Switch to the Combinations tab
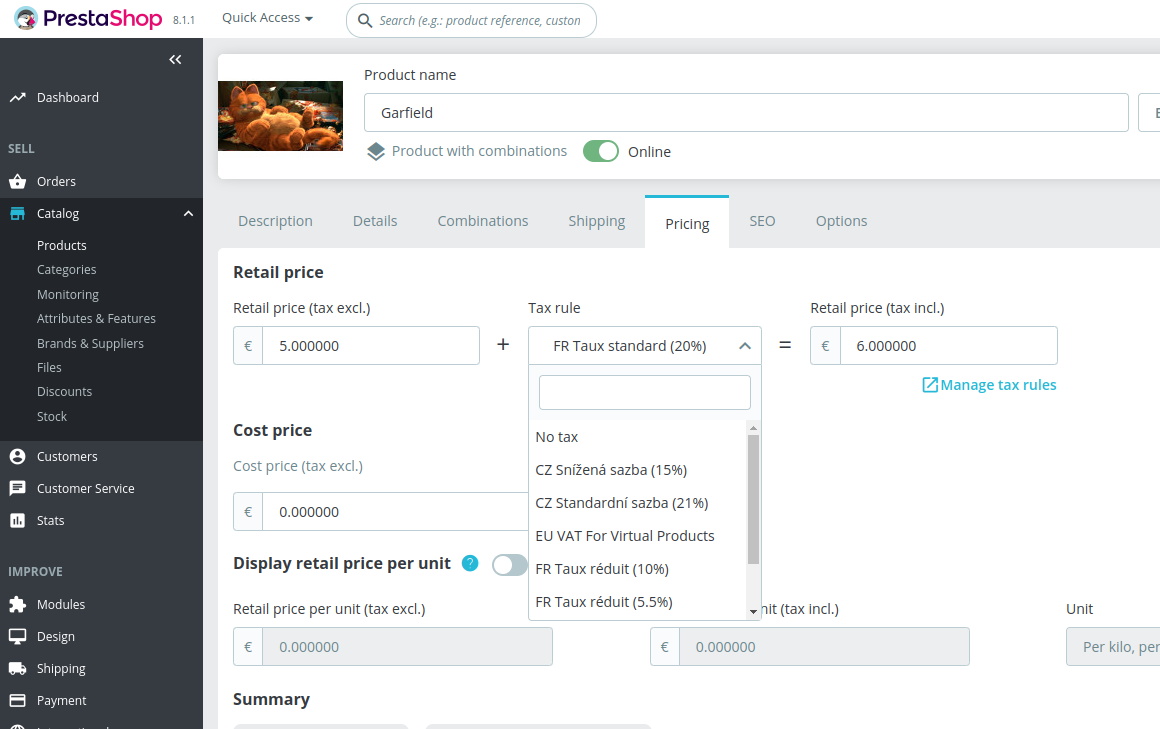1160x729 pixels. pyautogui.click(x=482, y=220)
